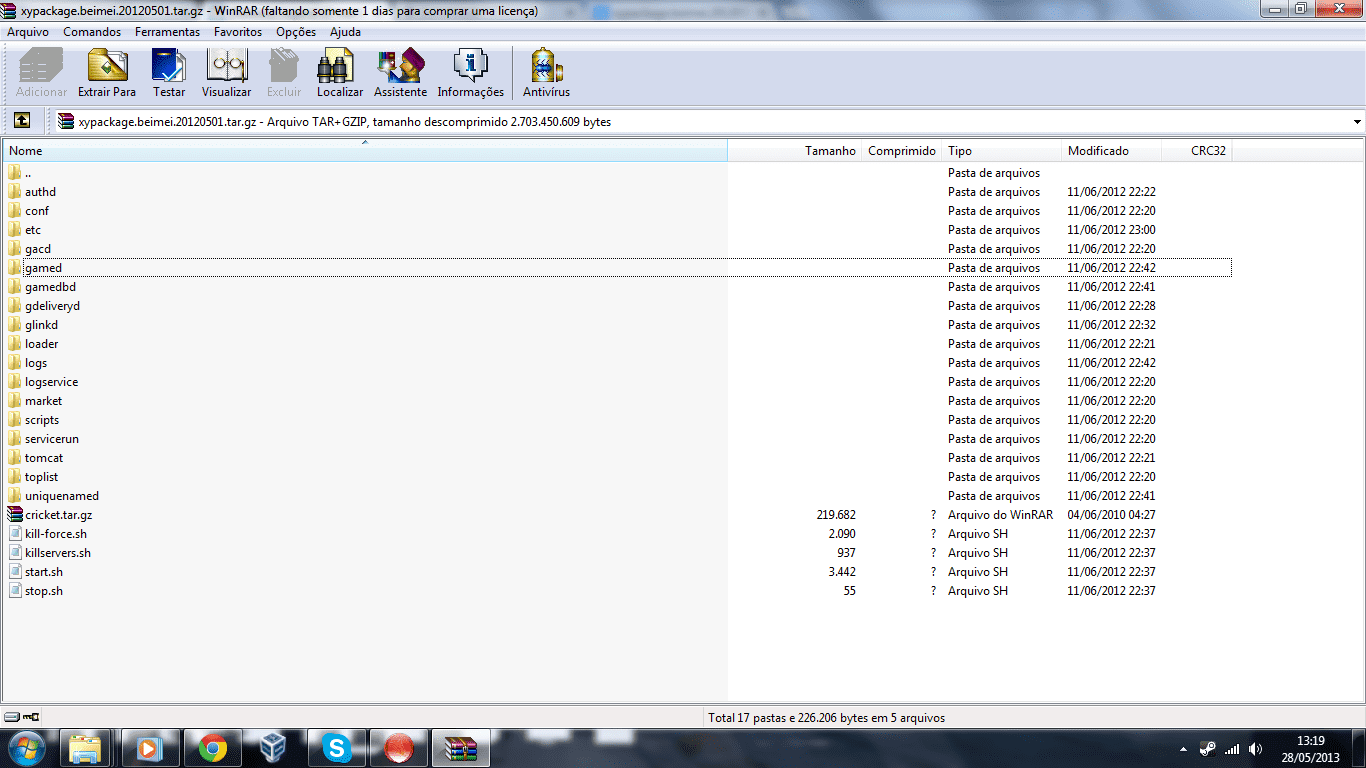Screen dimensions: 1366x768
Task: Select the etc folder name
Action: tap(33, 230)
